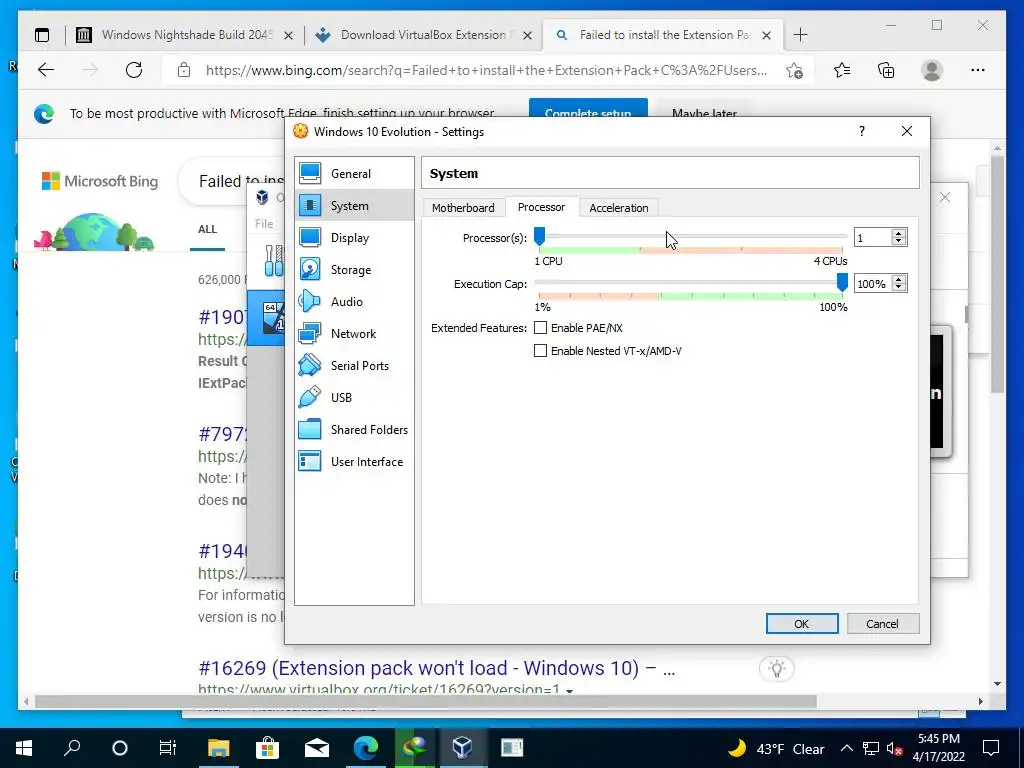Viewport: 1024px width, 768px height.
Task: Increase Execution Cap with up arrow
Action: pos(899,280)
